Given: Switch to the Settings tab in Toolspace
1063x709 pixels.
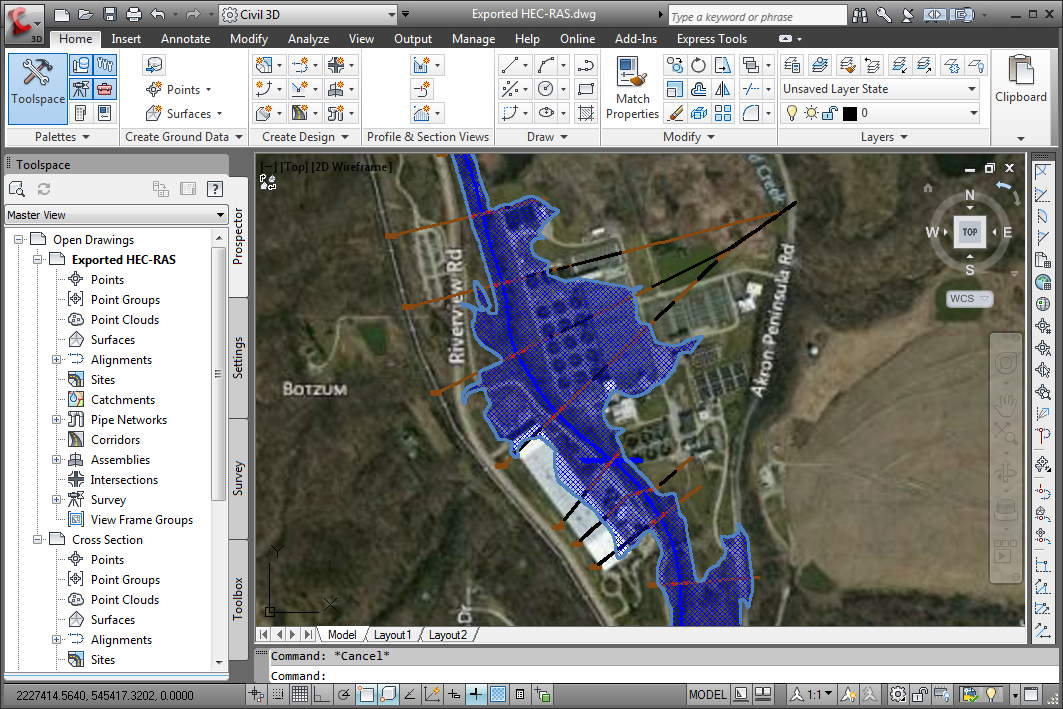Looking at the screenshot, I should click(238, 357).
